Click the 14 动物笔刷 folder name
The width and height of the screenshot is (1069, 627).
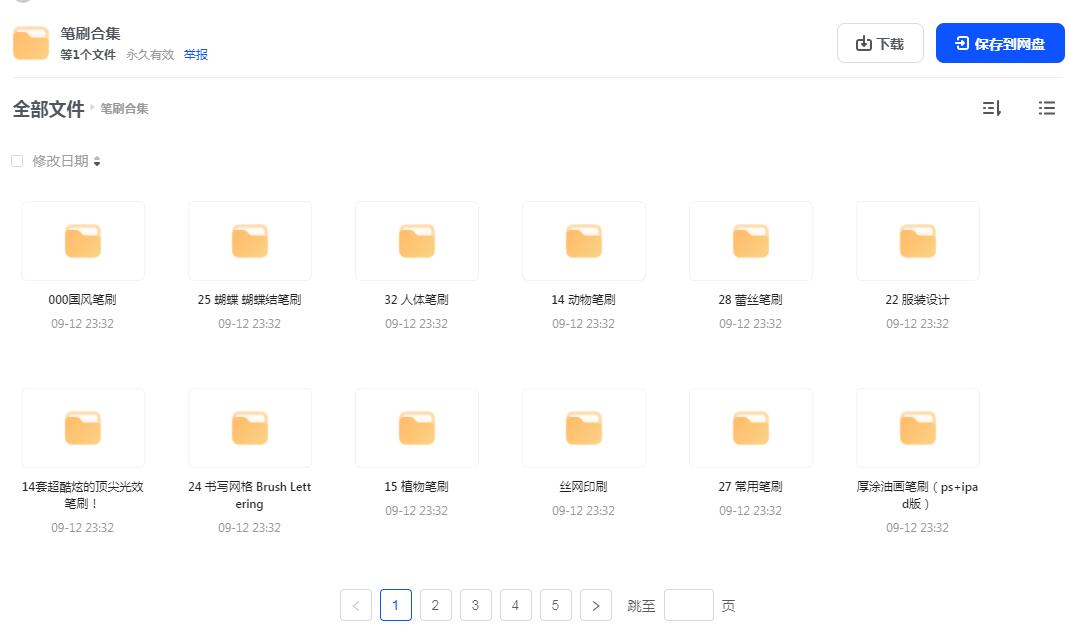(584, 299)
